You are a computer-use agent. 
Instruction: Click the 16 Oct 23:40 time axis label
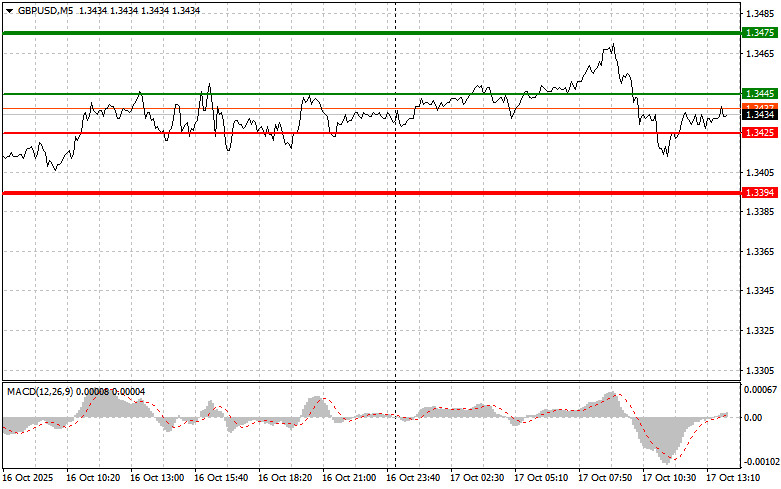click(x=413, y=478)
